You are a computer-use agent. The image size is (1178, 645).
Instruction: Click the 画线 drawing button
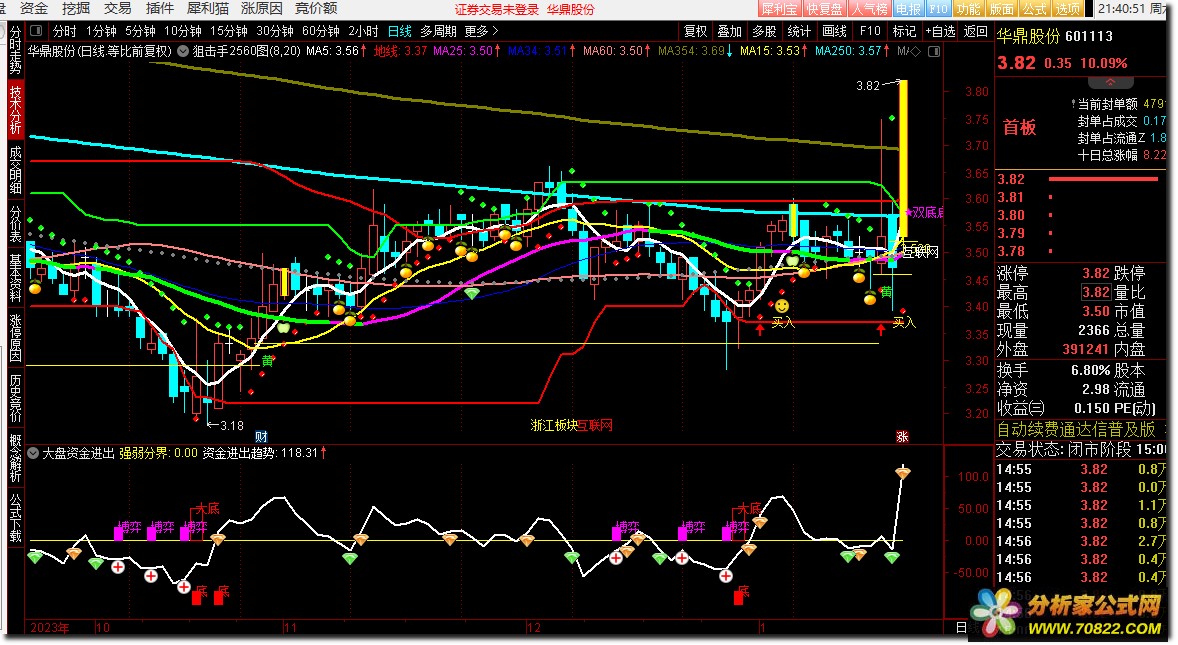coord(834,31)
